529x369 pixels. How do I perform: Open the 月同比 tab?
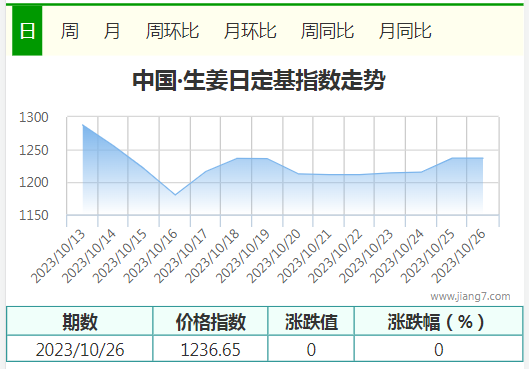(x=405, y=31)
